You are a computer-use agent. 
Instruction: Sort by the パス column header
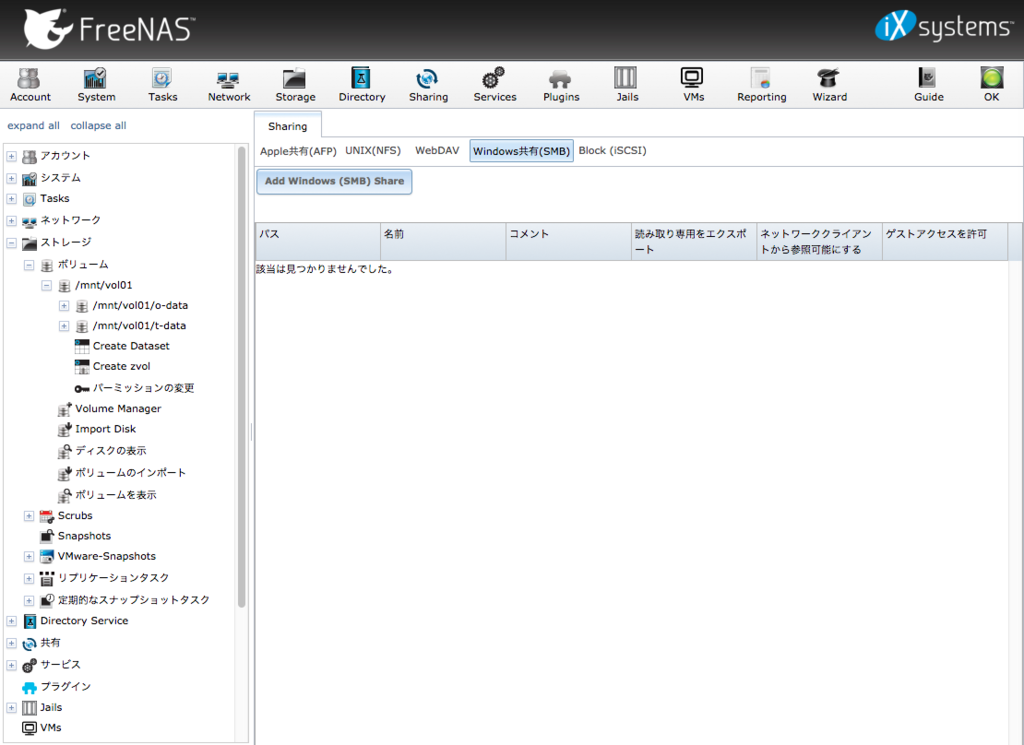point(317,242)
